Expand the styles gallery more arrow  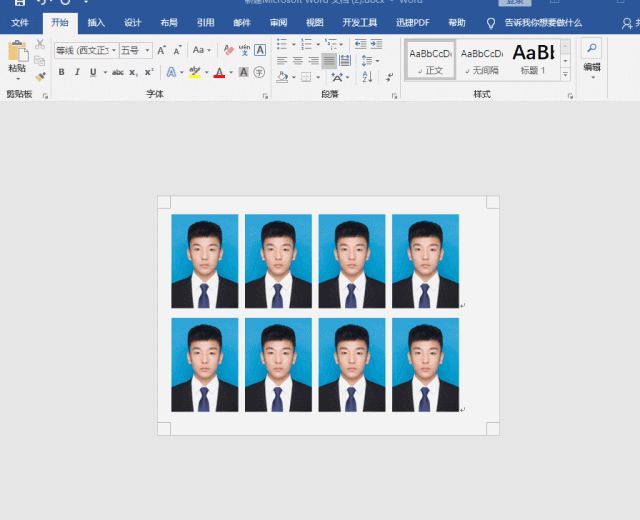[x=565, y=74]
